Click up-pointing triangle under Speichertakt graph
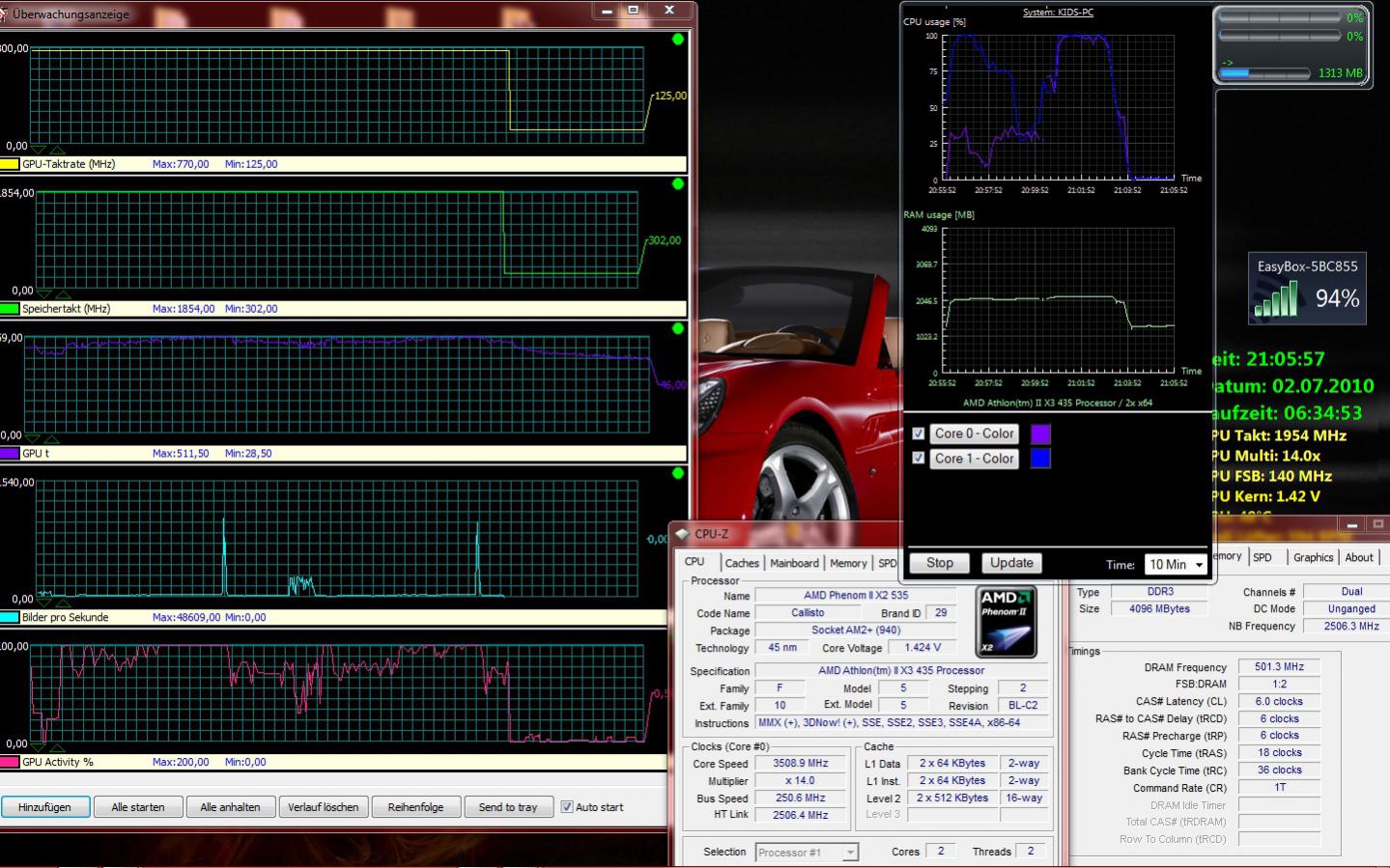The image size is (1390, 868). point(63,294)
